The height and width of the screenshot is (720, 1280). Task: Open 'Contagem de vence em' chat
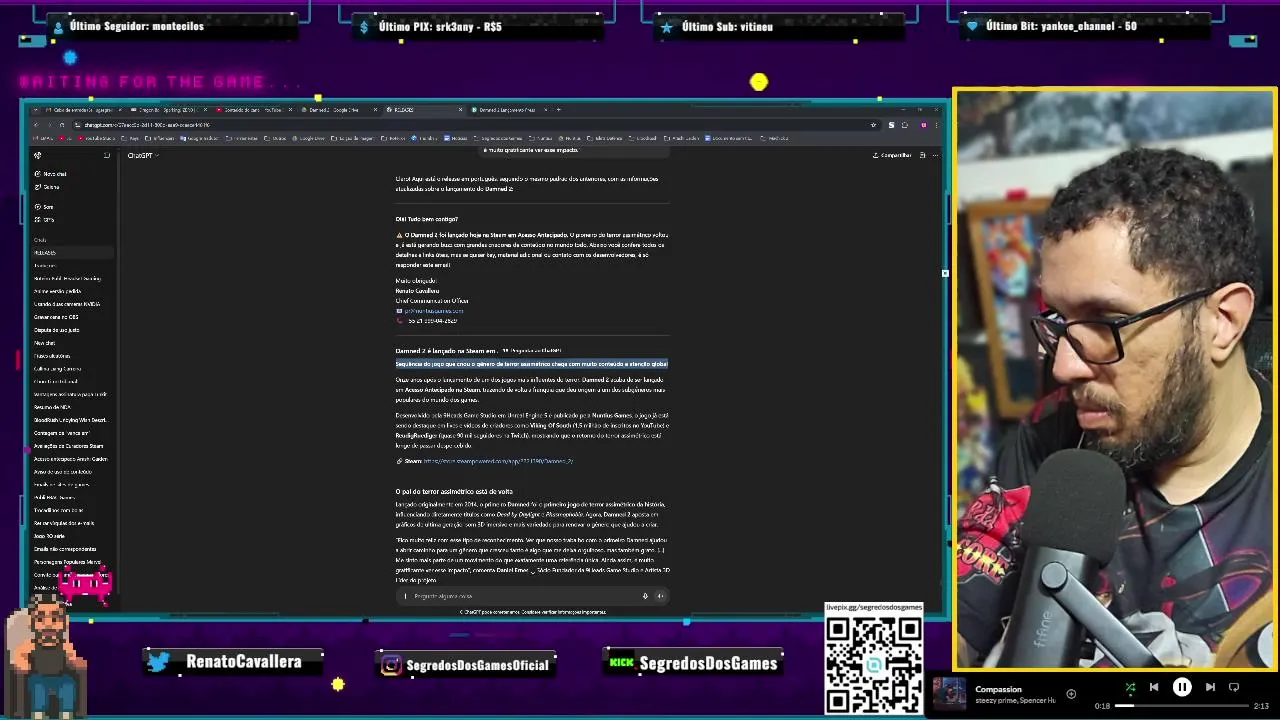[x=61, y=433]
